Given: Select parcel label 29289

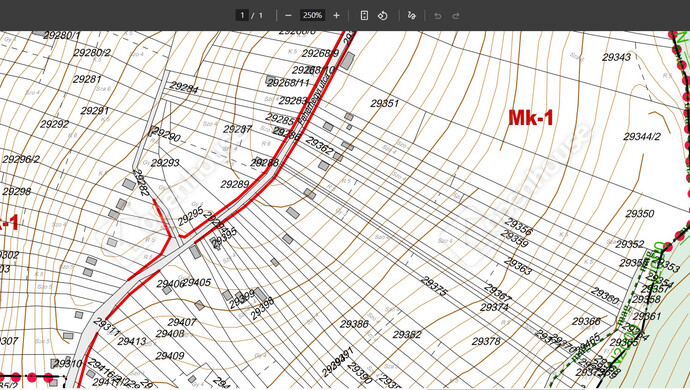Looking at the screenshot, I should click(x=235, y=184).
